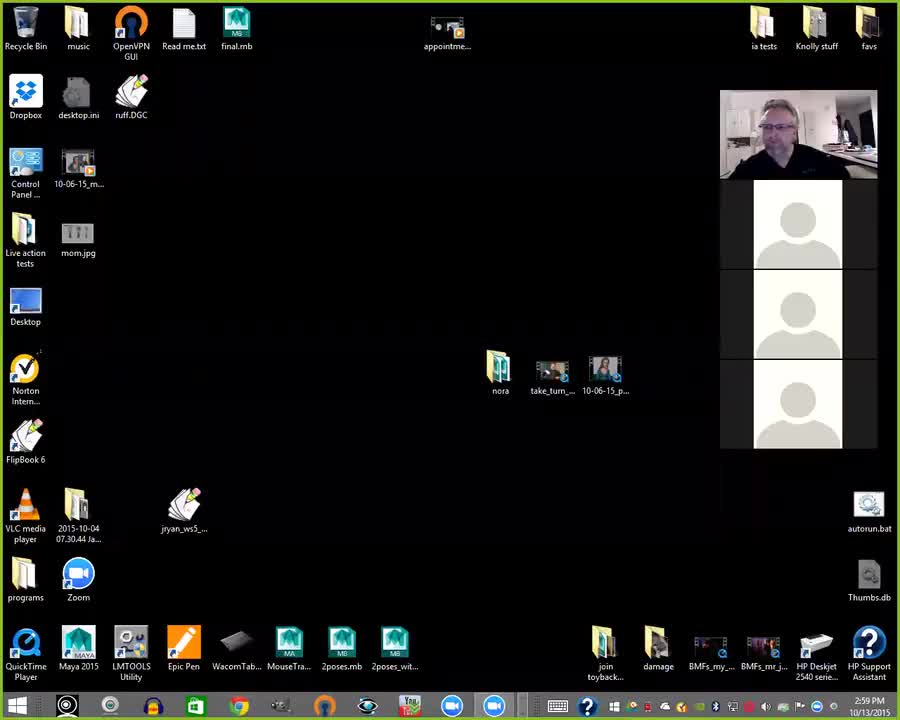Select the 2poses_wit... Maya file
This screenshot has width=900, height=720.
pos(395,648)
